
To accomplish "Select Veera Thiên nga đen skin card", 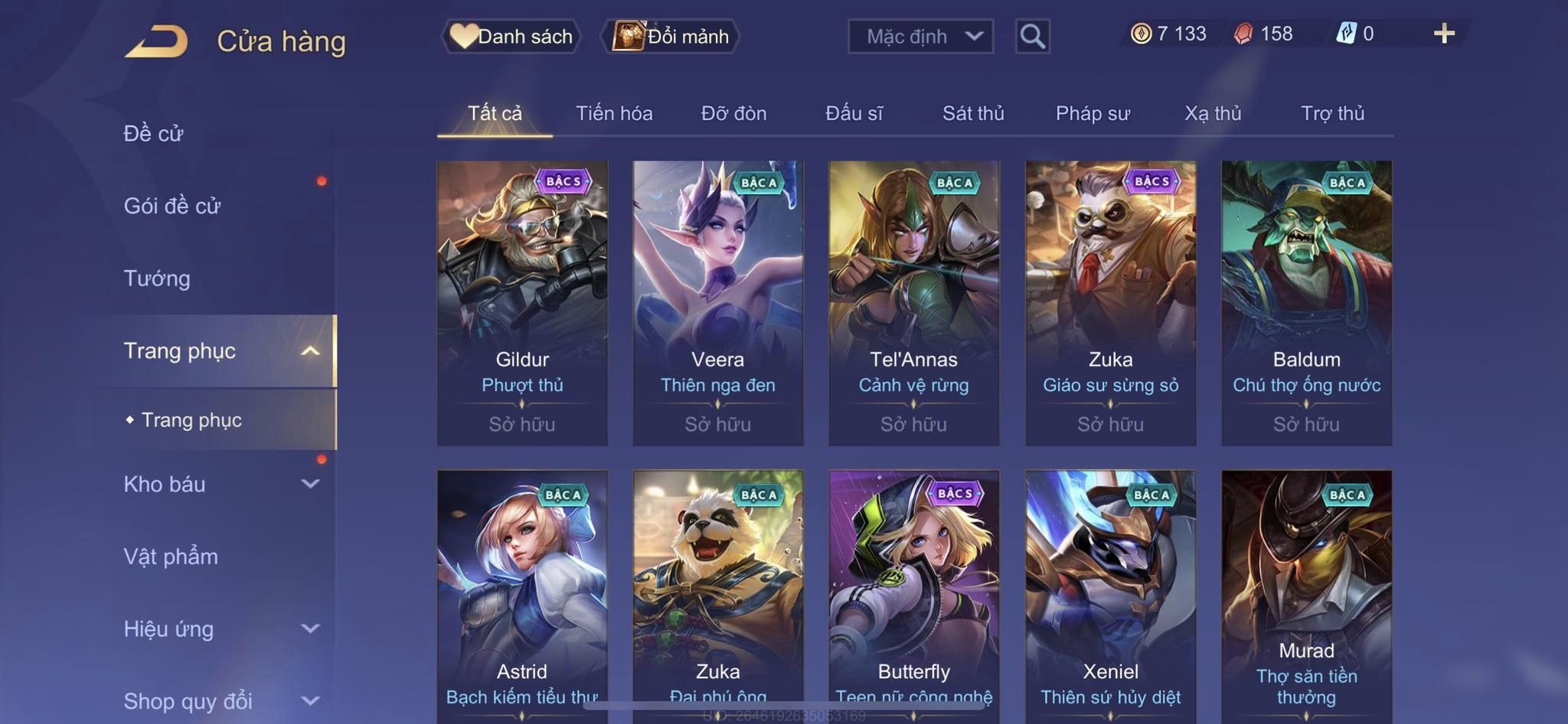I will pos(718,303).
